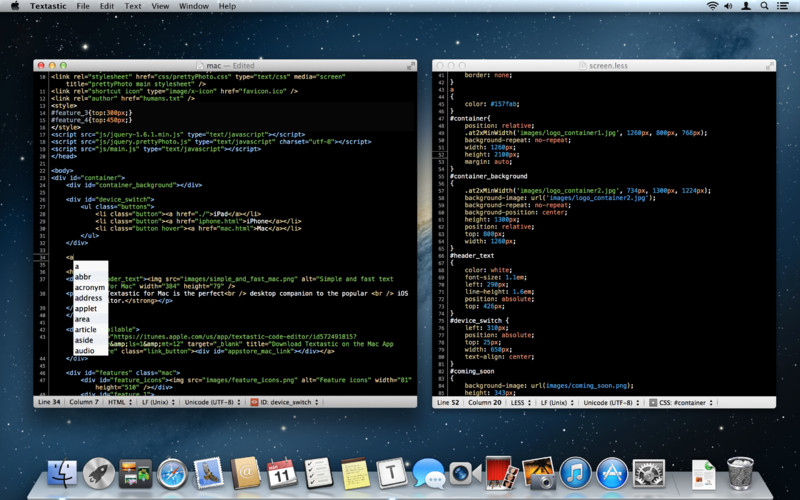Open HTML syntax dropdown in mac window
Viewport: 800px width, 500px height.
pos(120,402)
